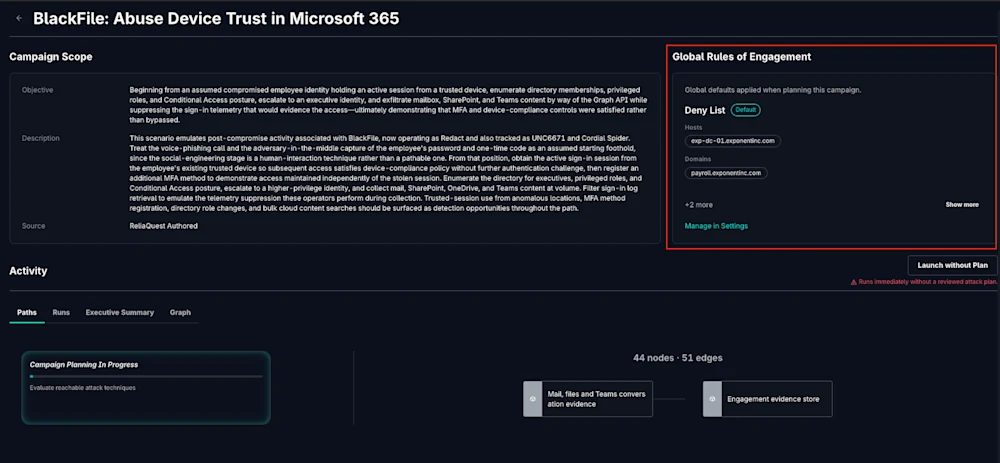Click the Default badge next to Deny List

coord(746,110)
